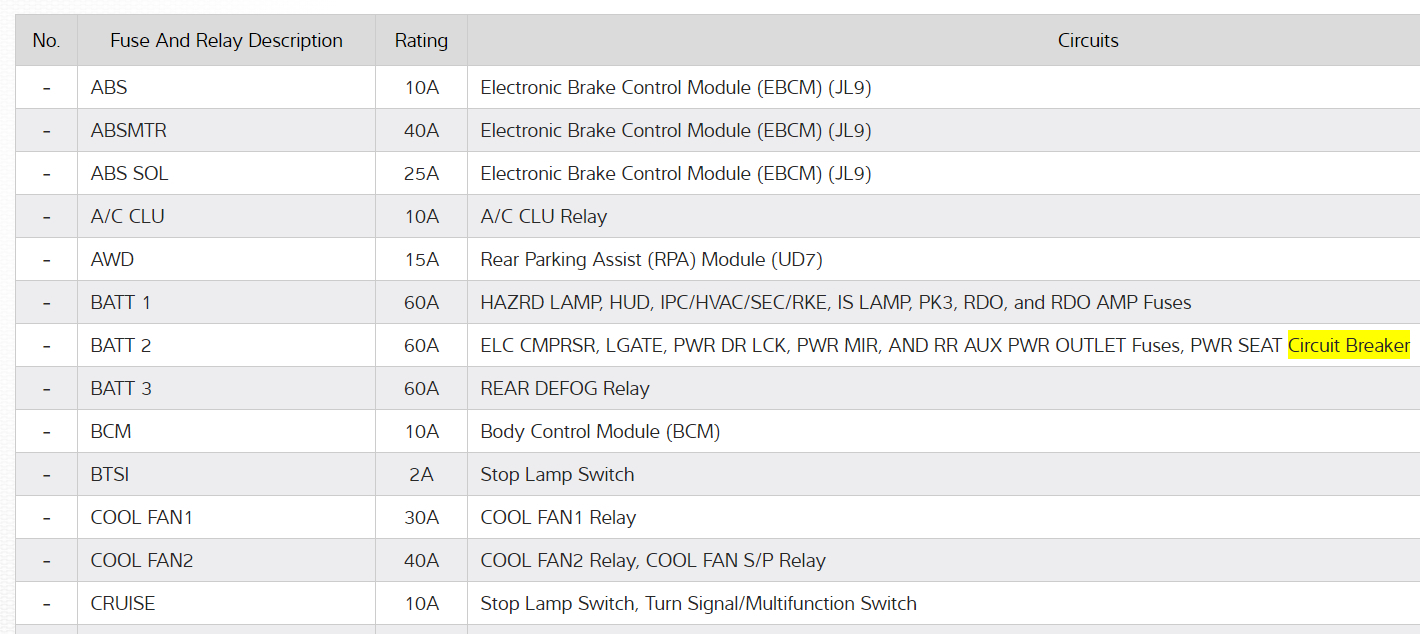Viewport: 1420px width, 634px height.
Task: Click the 'Circuits' column header
Action: pyautogui.click(x=1088, y=41)
